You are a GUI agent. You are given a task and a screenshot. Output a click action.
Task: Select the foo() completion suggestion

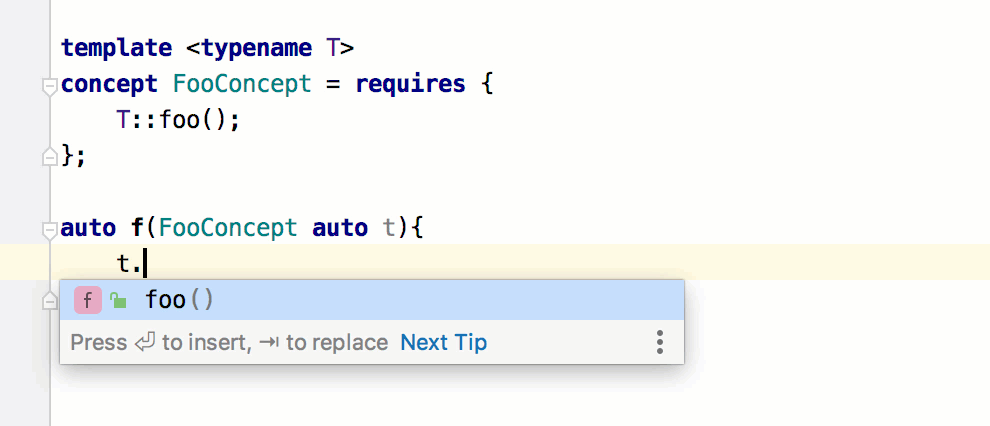point(372,300)
